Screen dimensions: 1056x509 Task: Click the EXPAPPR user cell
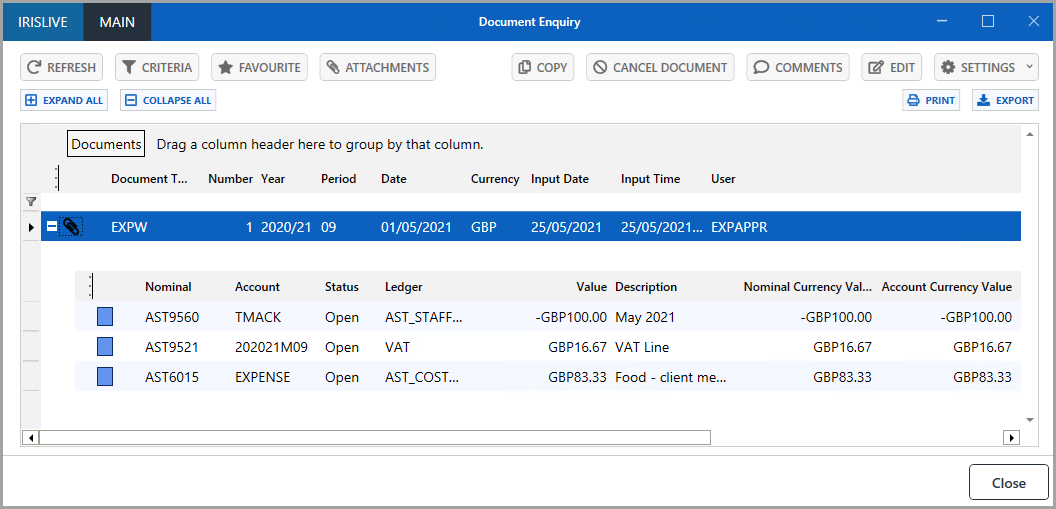(739, 228)
